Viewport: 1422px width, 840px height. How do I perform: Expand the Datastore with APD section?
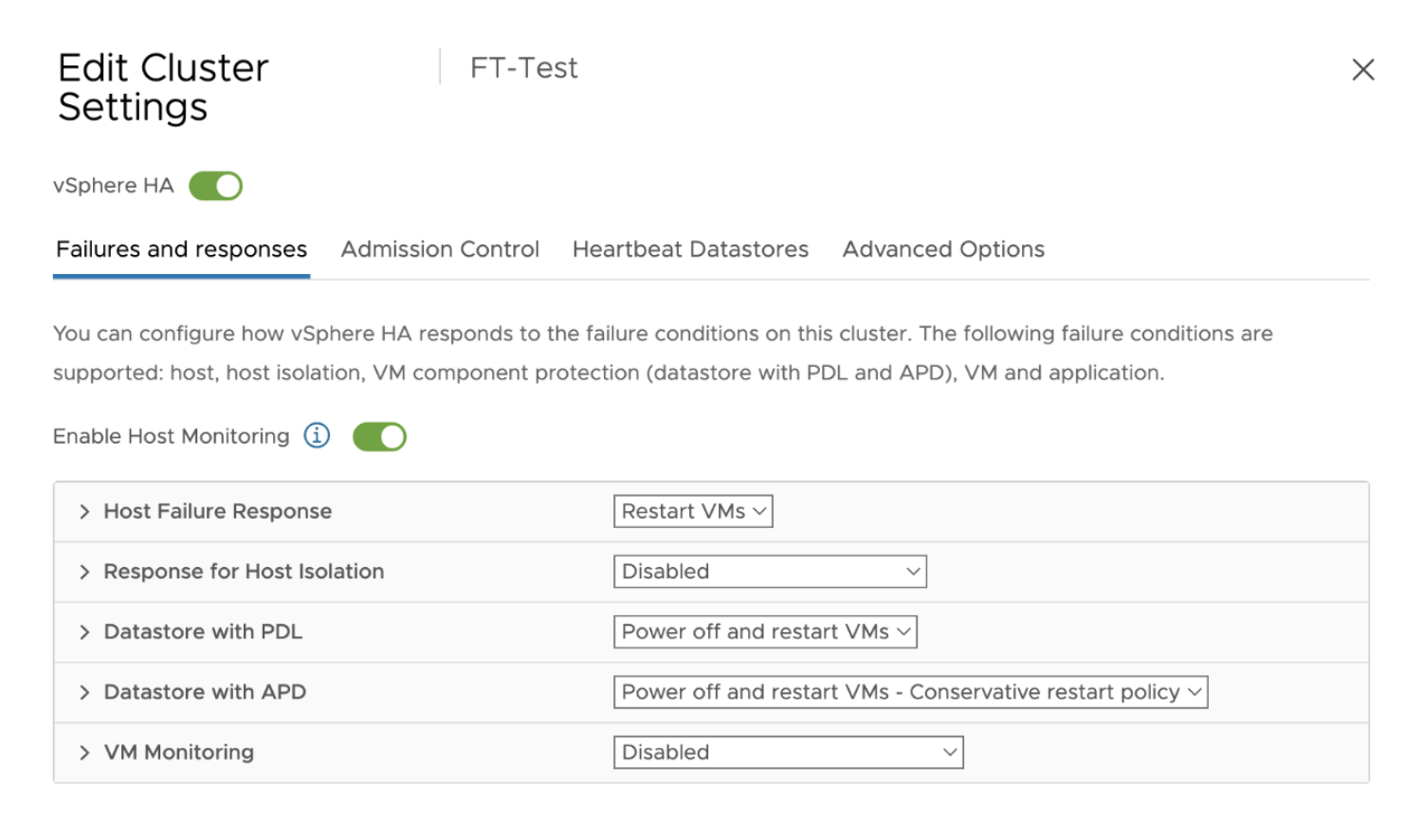[x=84, y=693]
